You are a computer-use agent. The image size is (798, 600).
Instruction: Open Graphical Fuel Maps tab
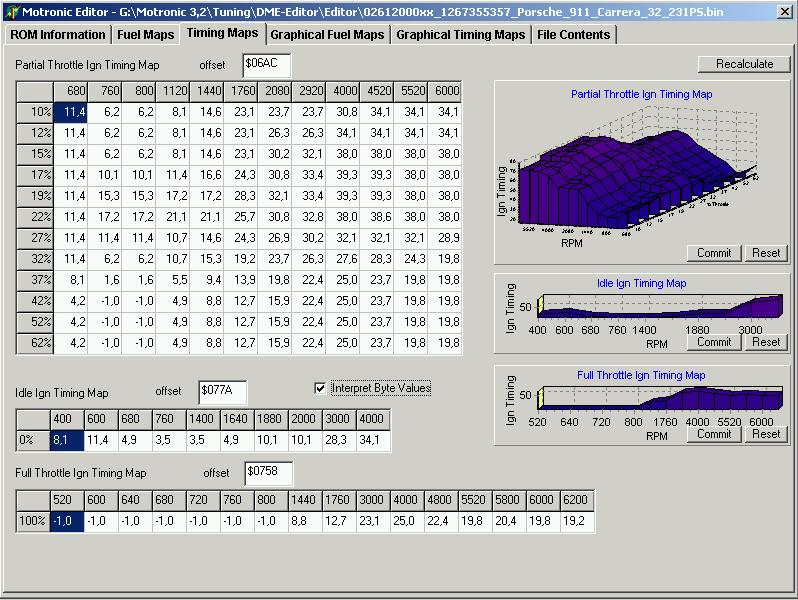(327, 35)
